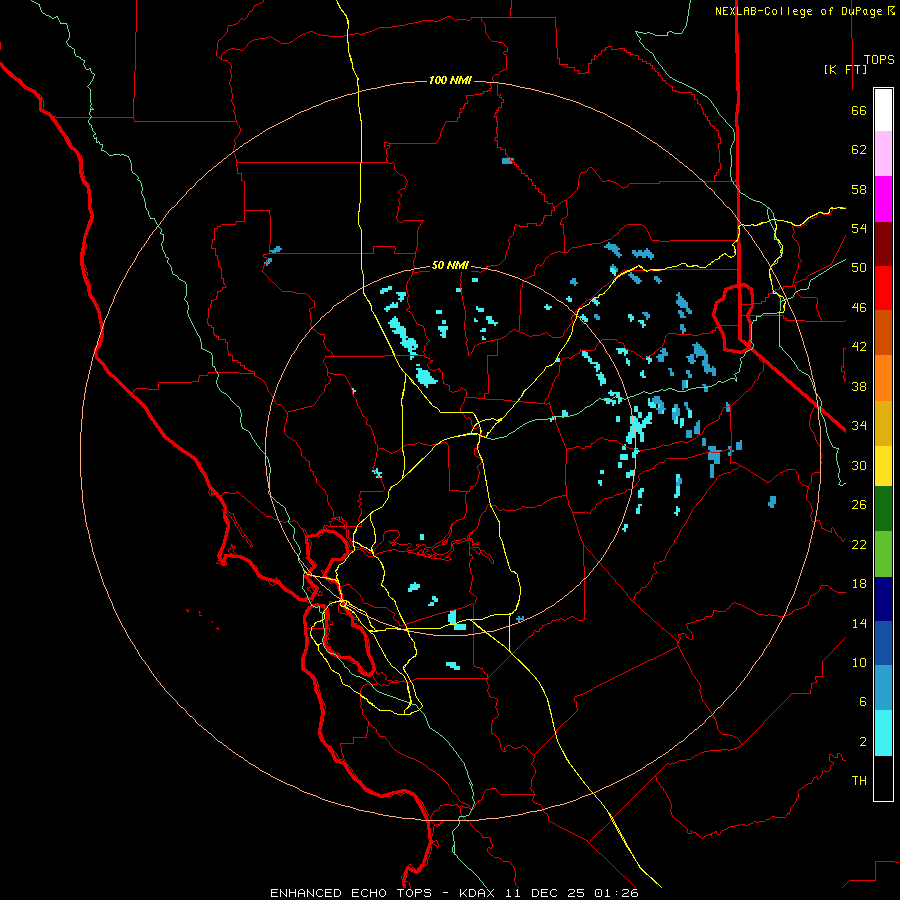
Task: Click the dark orange 46 kft swatch
Action: pyautogui.click(x=883, y=332)
